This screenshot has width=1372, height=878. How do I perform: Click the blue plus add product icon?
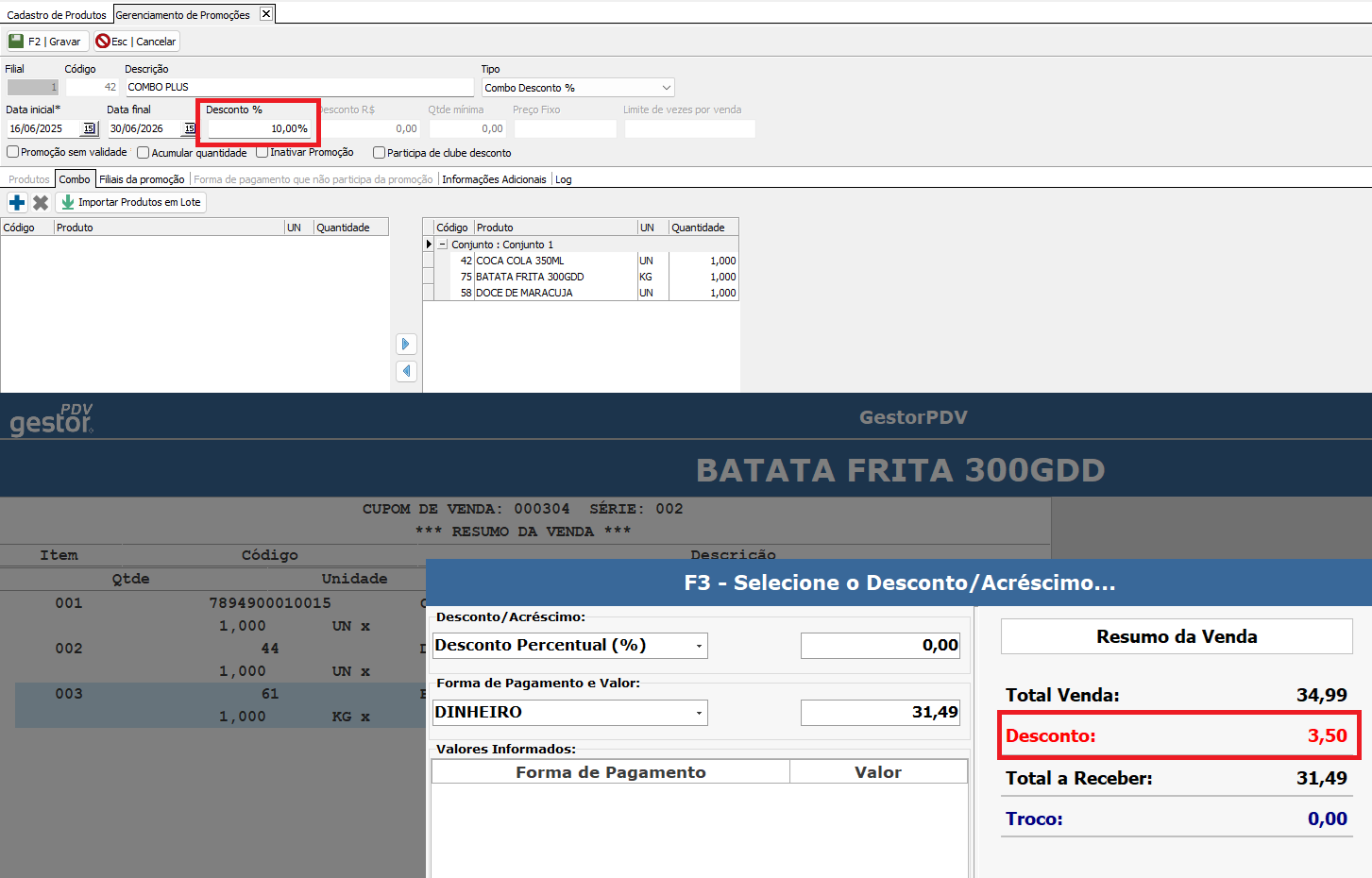point(17,202)
